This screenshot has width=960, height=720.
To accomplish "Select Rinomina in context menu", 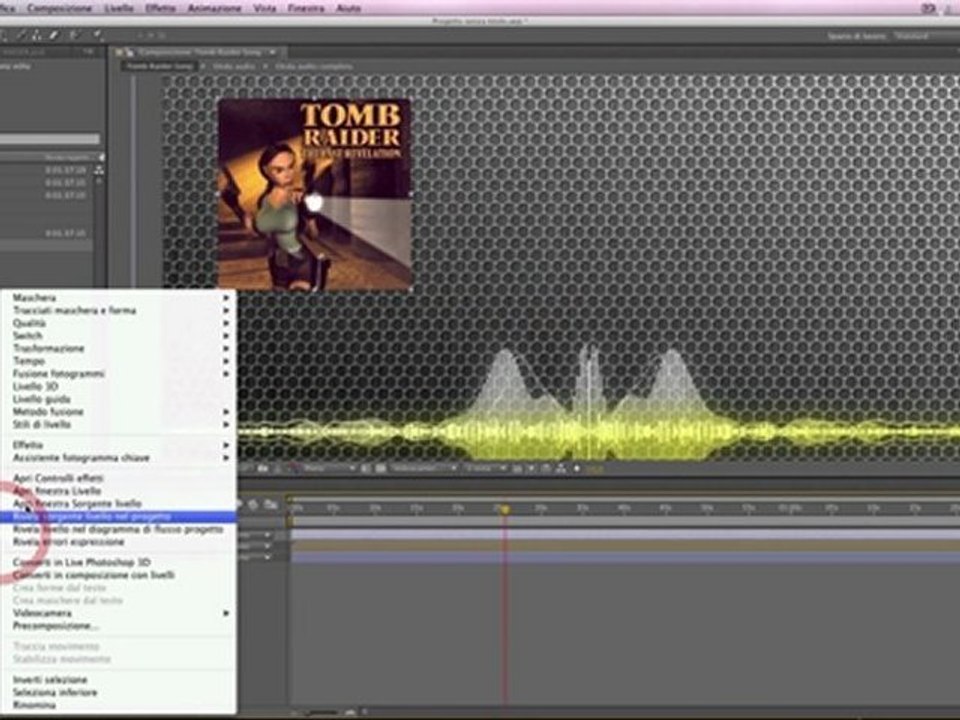I will (119, 705).
